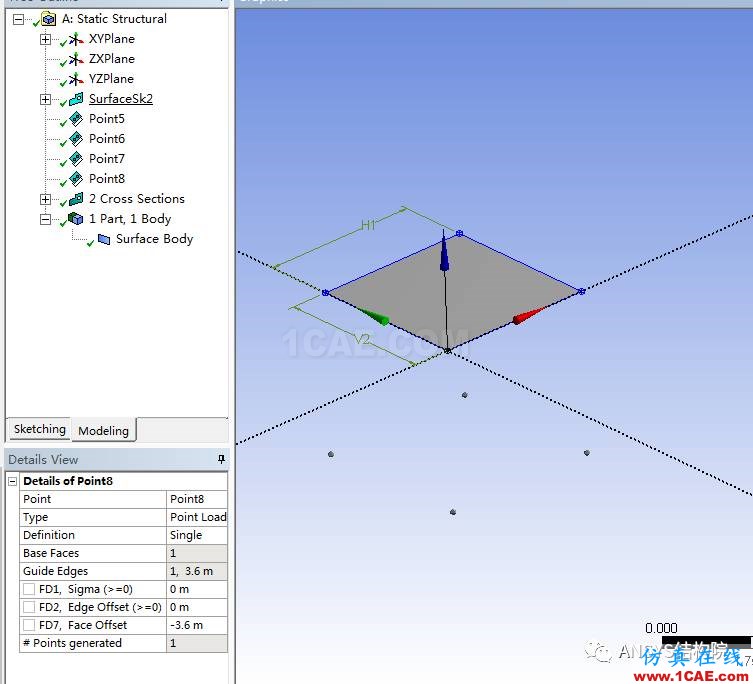Select YZPlane in the tree

(111, 79)
